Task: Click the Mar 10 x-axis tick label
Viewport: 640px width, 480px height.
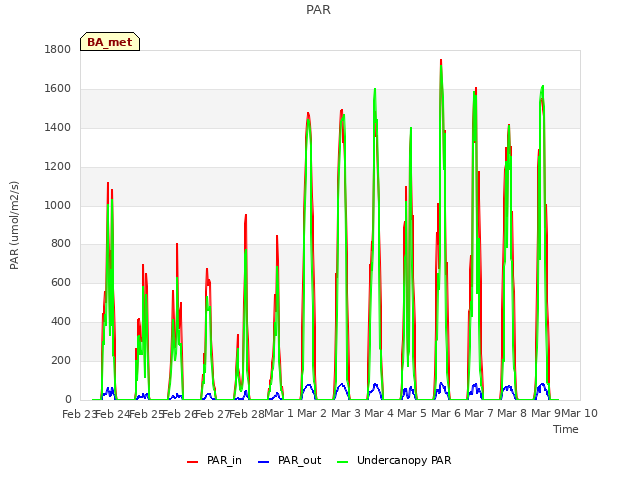Action: 580,413
